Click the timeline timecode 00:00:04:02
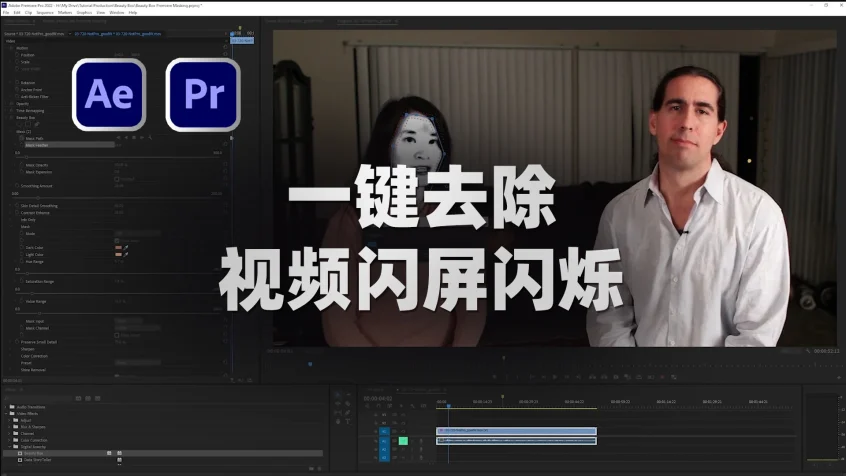The image size is (846, 476). tap(378, 398)
